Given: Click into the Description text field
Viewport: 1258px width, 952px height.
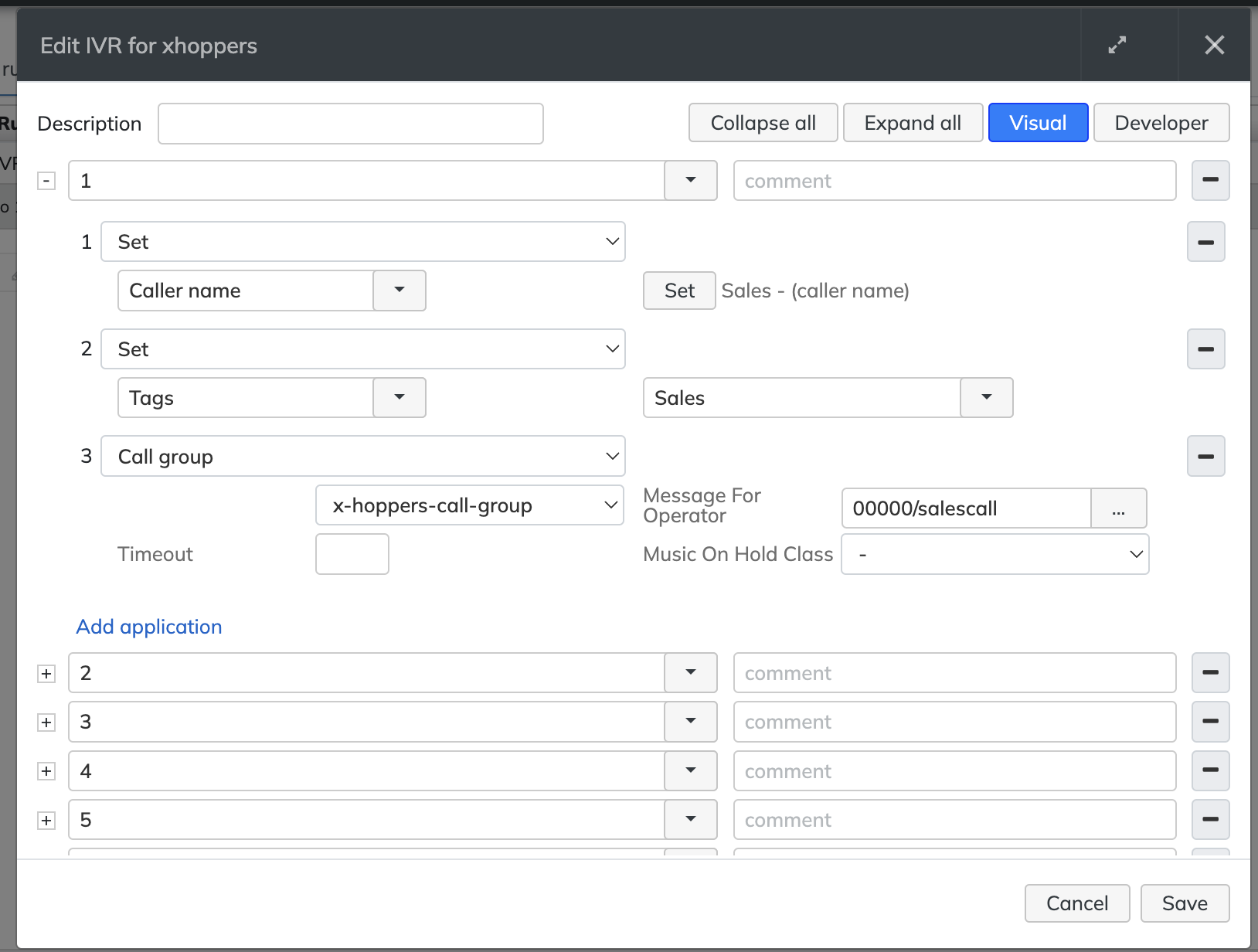Looking at the screenshot, I should (351, 124).
